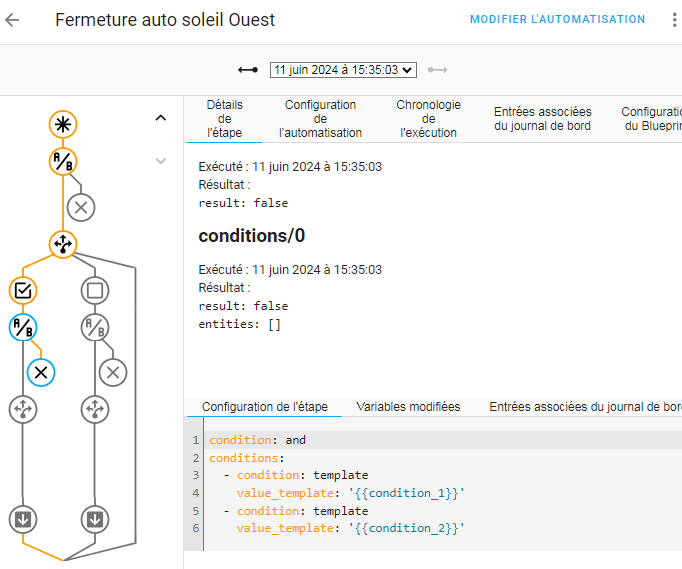Go back with the top-left arrow

(13, 20)
